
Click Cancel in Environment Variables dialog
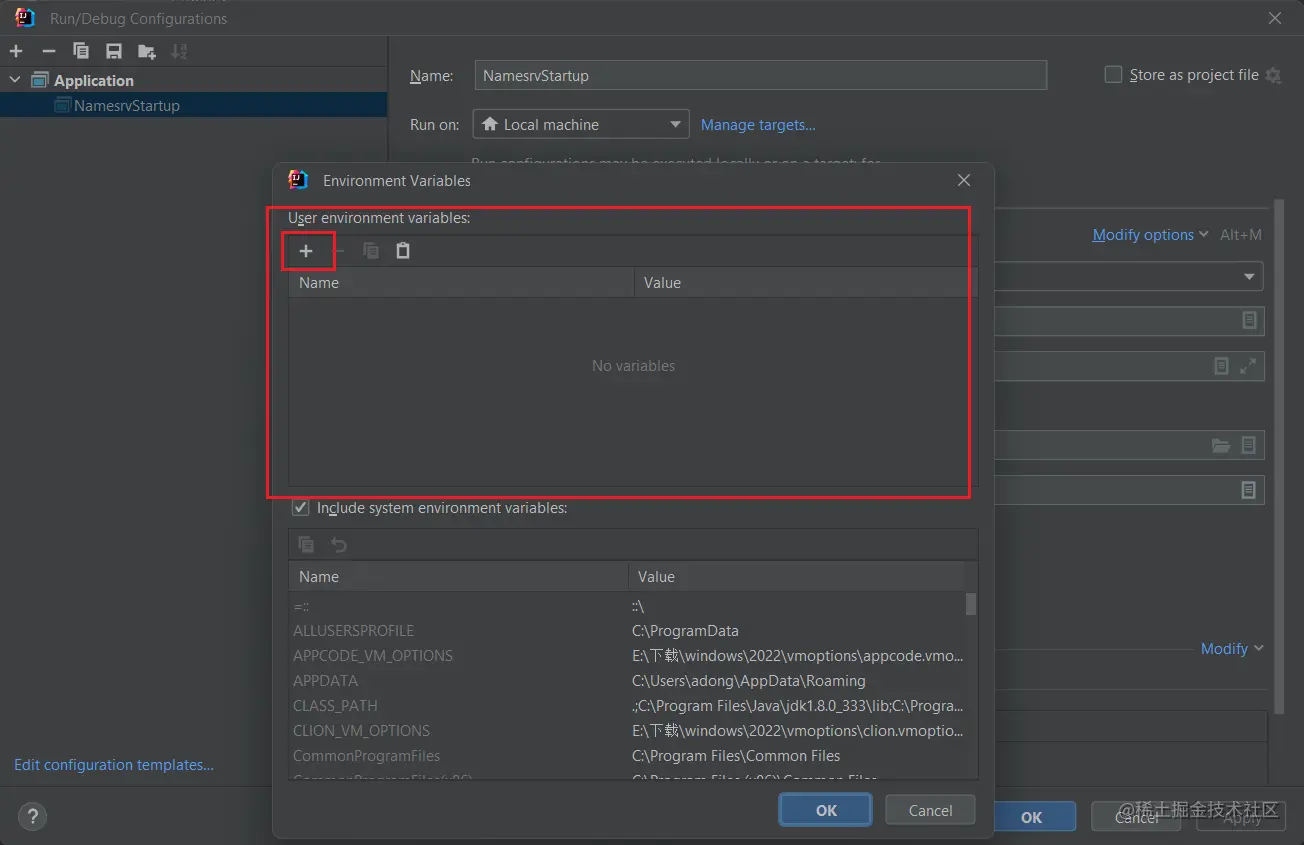[x=930, y=810]
